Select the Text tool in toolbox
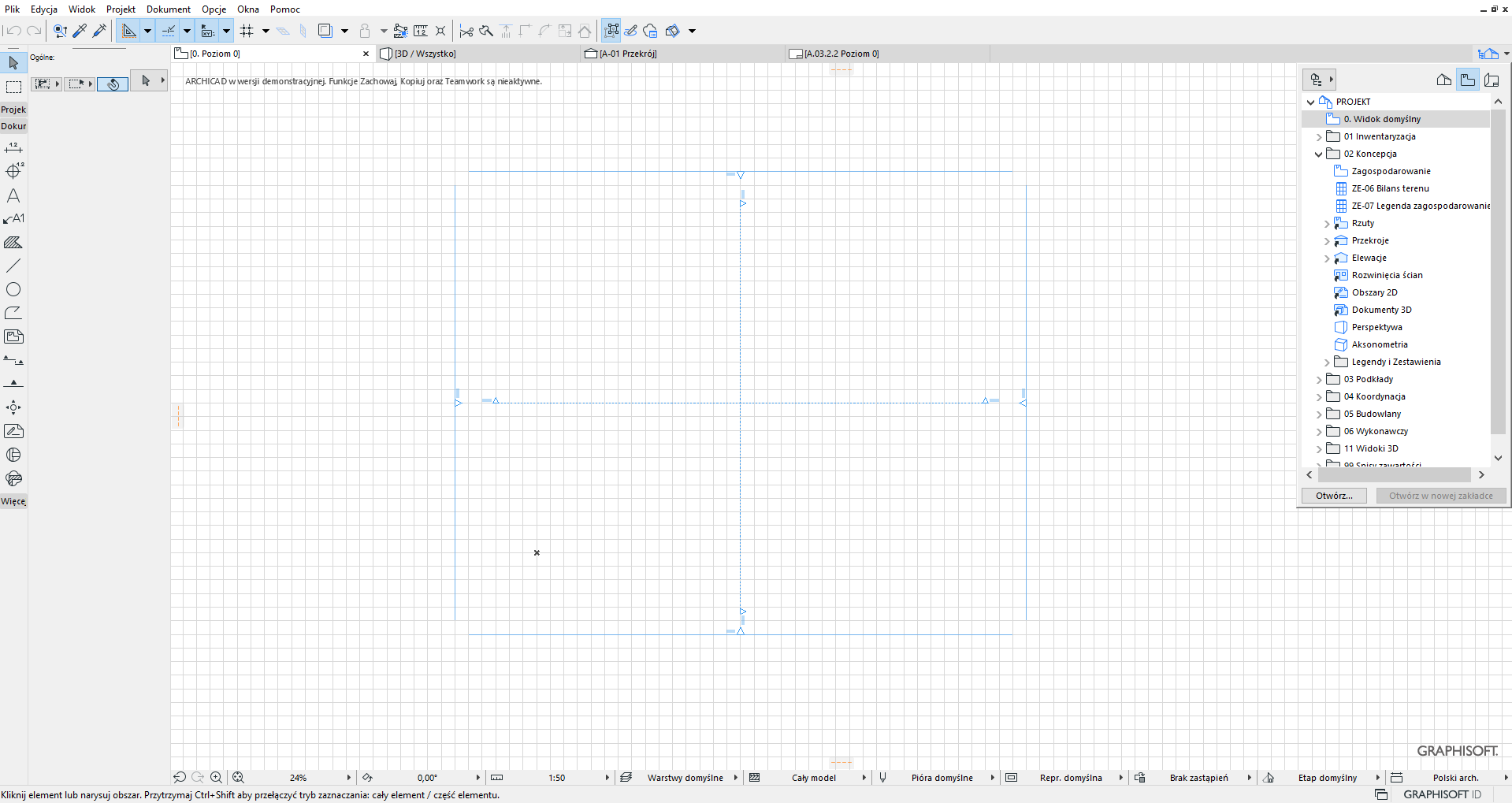 [x=13, y=195]
